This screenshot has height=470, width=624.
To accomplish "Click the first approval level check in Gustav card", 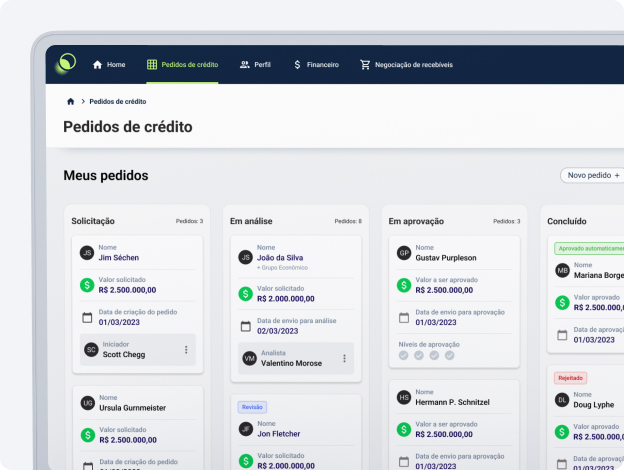I will click(x=404, y=355).
